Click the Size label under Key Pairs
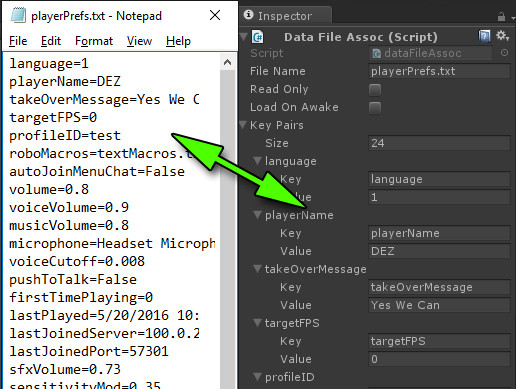Viewport: 516px width, 389px height. (x=277, y=143)
